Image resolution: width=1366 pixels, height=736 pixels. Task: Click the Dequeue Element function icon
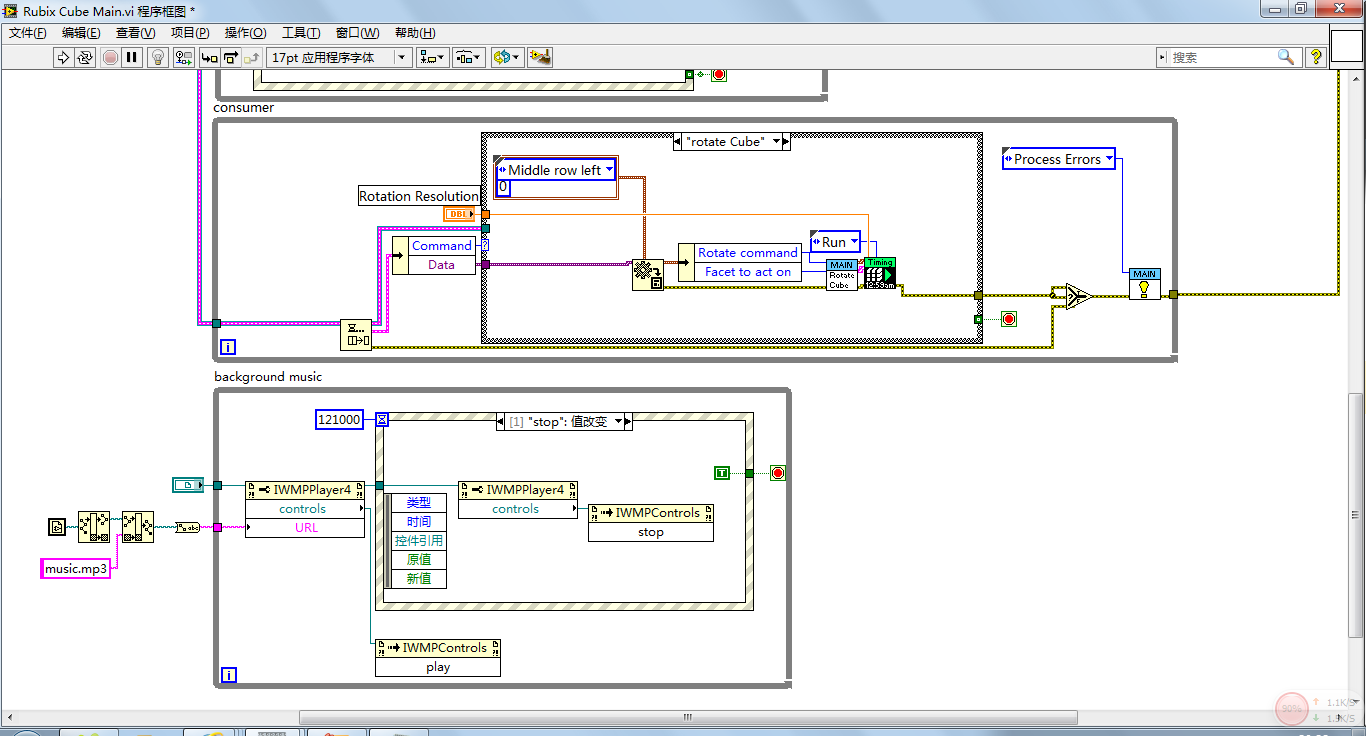pos(355,334)
